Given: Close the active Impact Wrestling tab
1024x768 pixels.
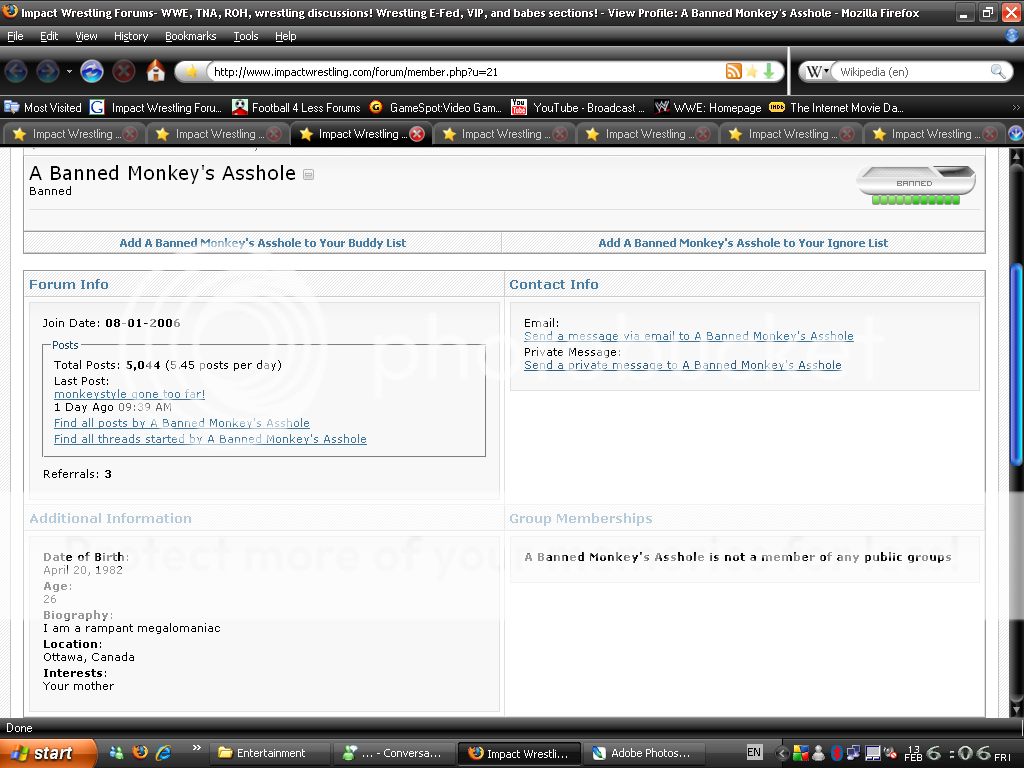Looking at the screenshot, I should click(417, 134).
